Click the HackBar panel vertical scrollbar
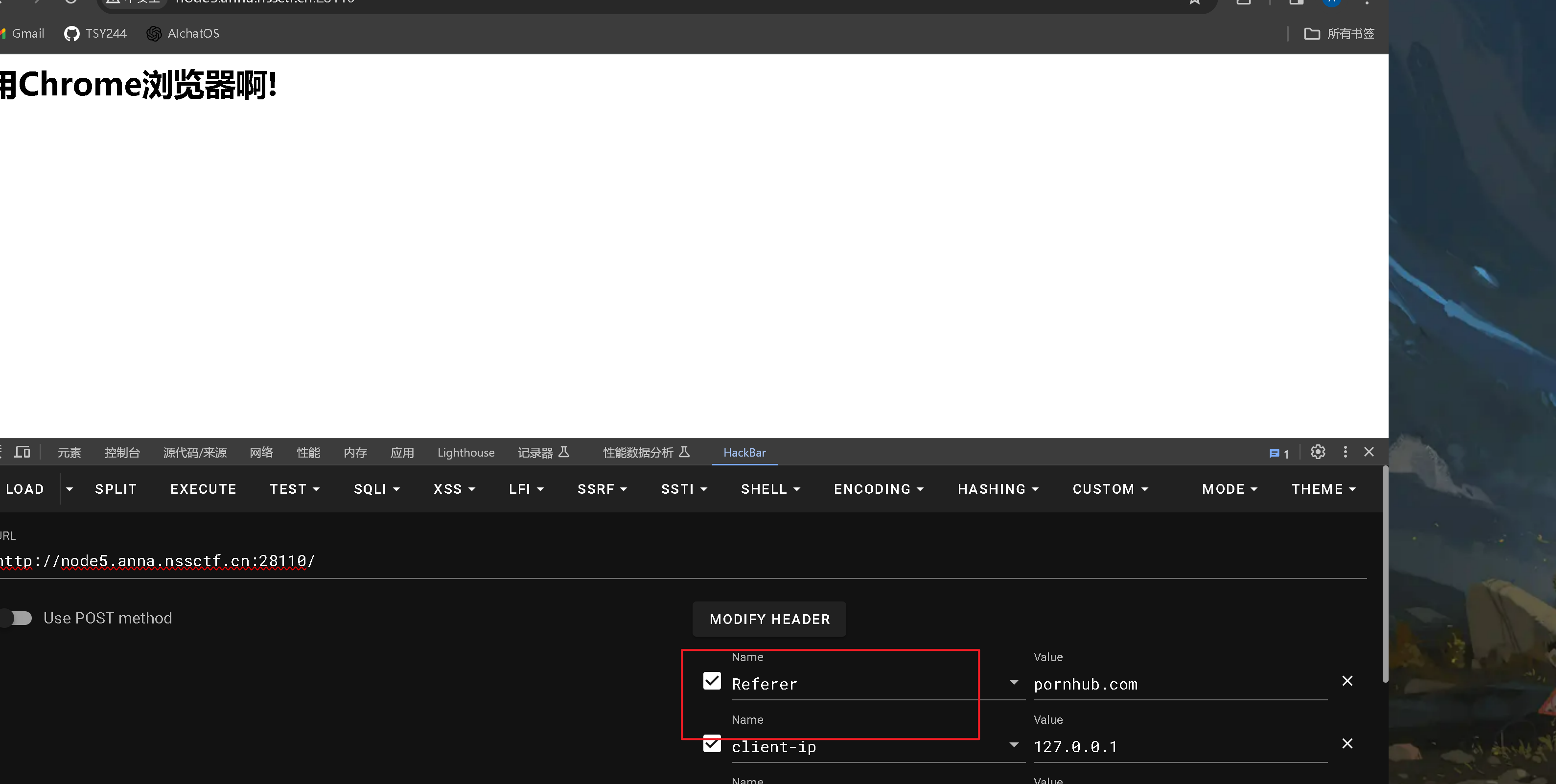This screenshot has width=1556, height=784. click(1385, 574)
